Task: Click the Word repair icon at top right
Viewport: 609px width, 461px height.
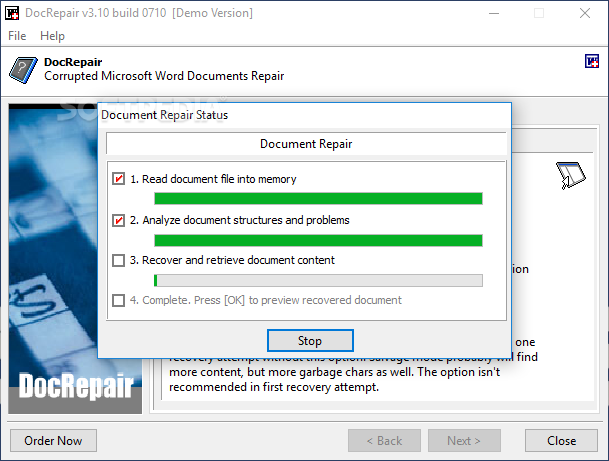Action: [x=592, y=61]
